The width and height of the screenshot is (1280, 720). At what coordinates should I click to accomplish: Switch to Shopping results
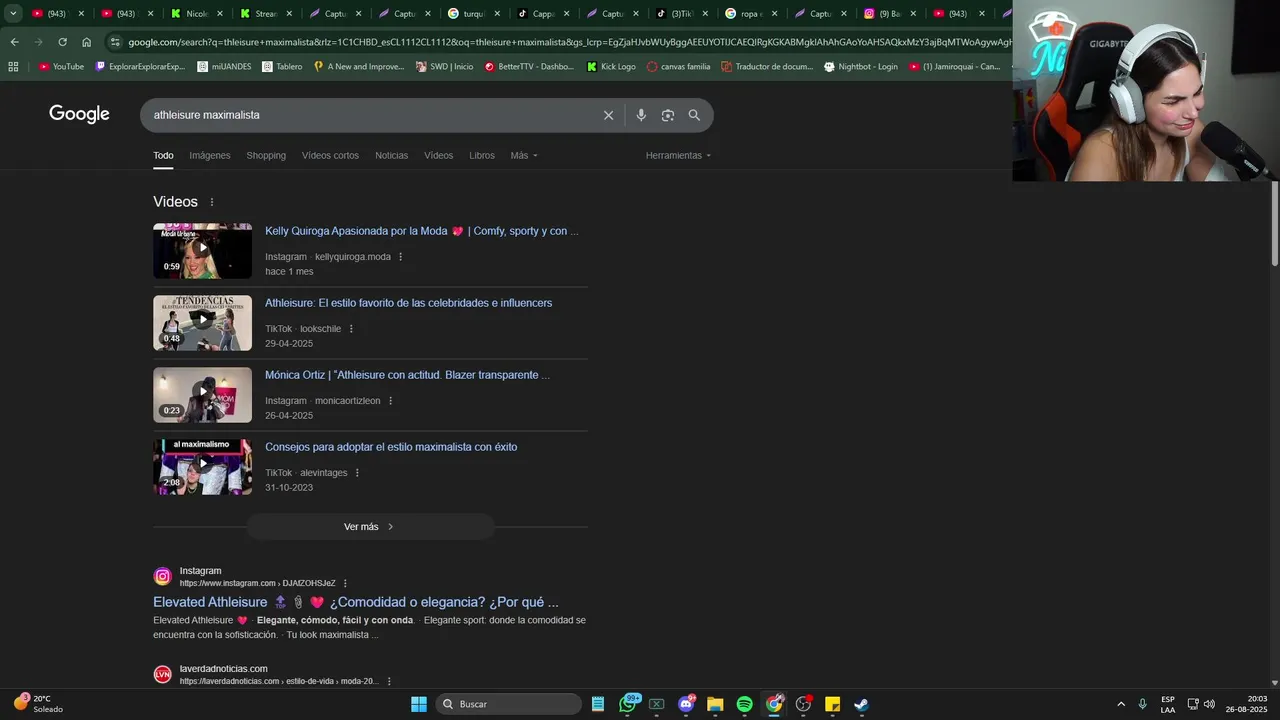[x=266, y=155]
